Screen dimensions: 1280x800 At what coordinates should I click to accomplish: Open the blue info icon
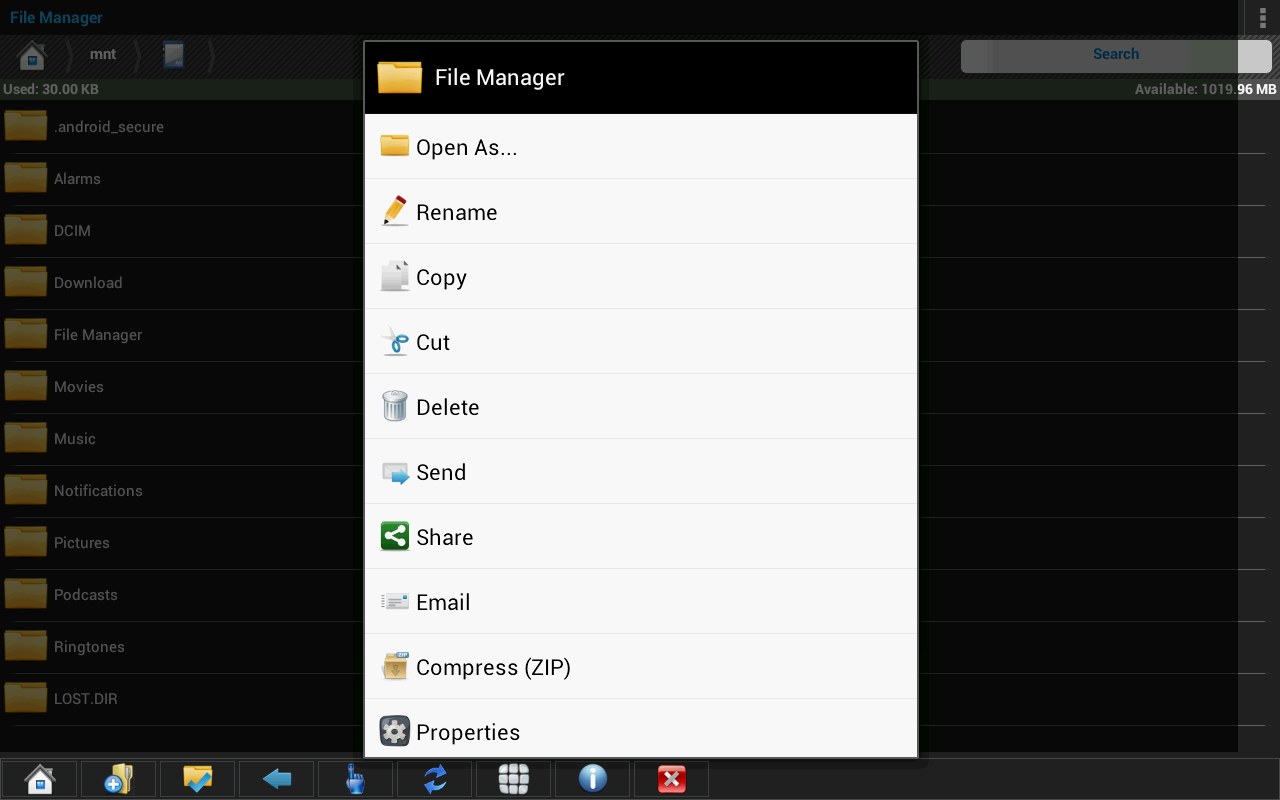click(x=592, y=779)
